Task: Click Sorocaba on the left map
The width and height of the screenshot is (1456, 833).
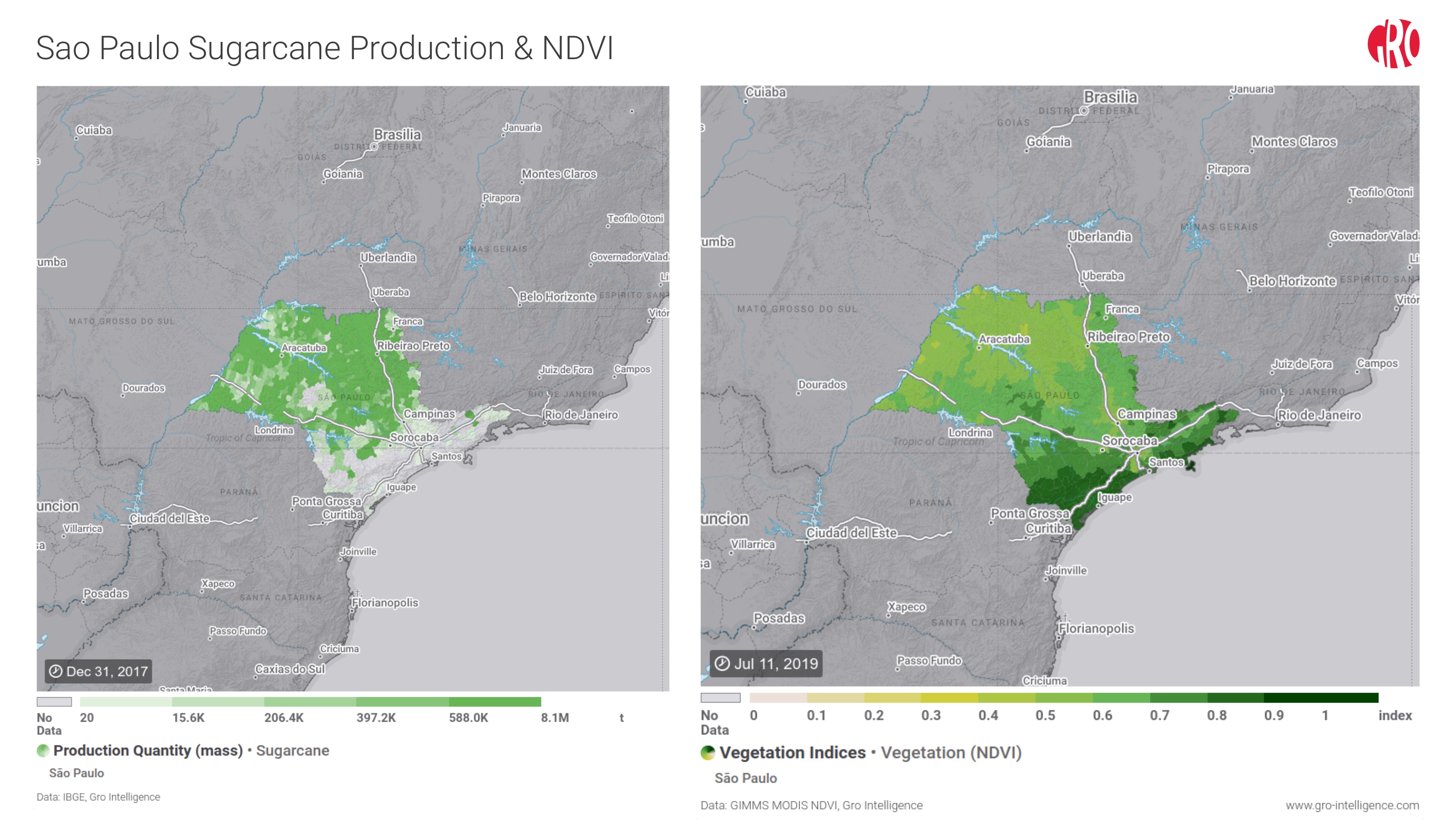Action: pos(415,438)
